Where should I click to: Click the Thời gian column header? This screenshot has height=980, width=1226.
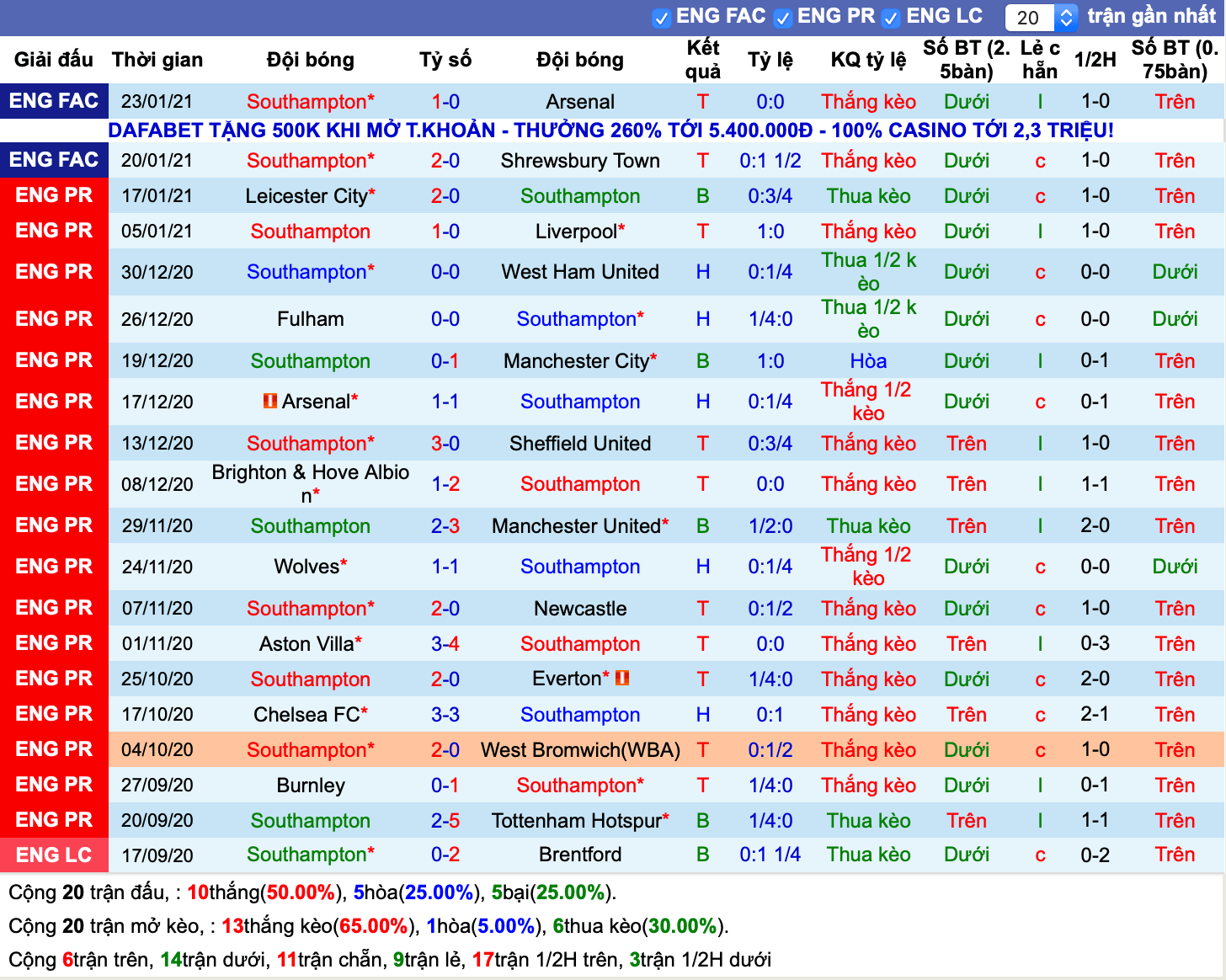click(157, 60)
